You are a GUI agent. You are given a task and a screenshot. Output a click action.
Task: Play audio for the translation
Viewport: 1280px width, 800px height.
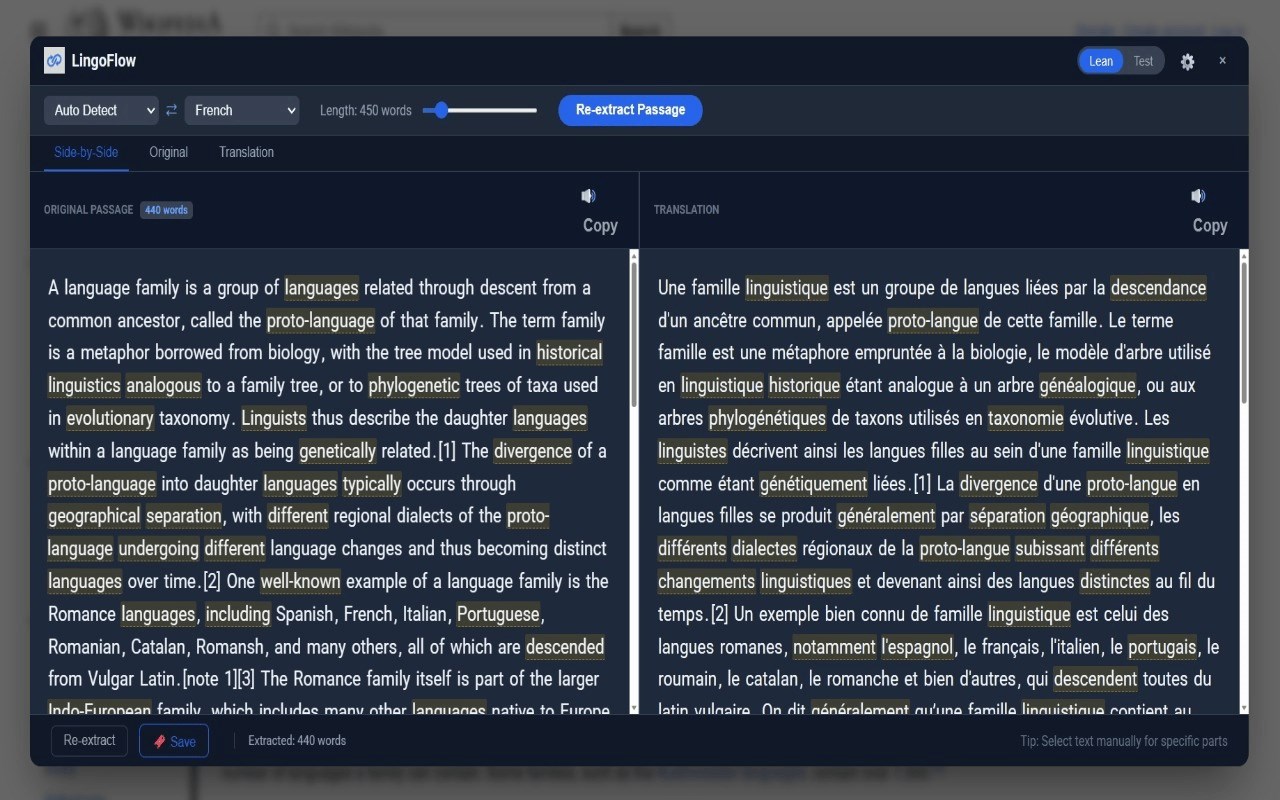1198,196
